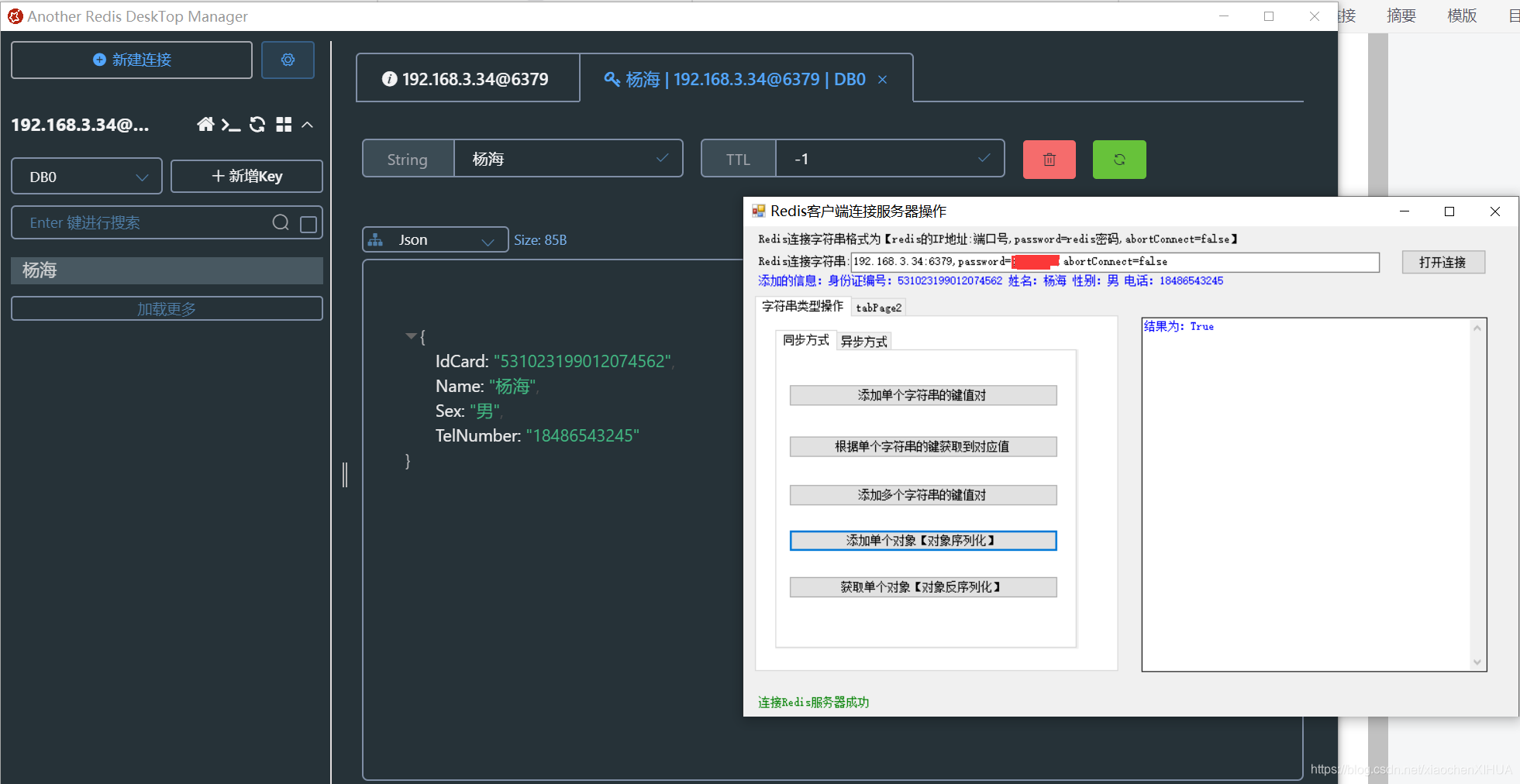Switch to the tabPage2 tab
This screenshot has height=784, width=1520.
877,307
